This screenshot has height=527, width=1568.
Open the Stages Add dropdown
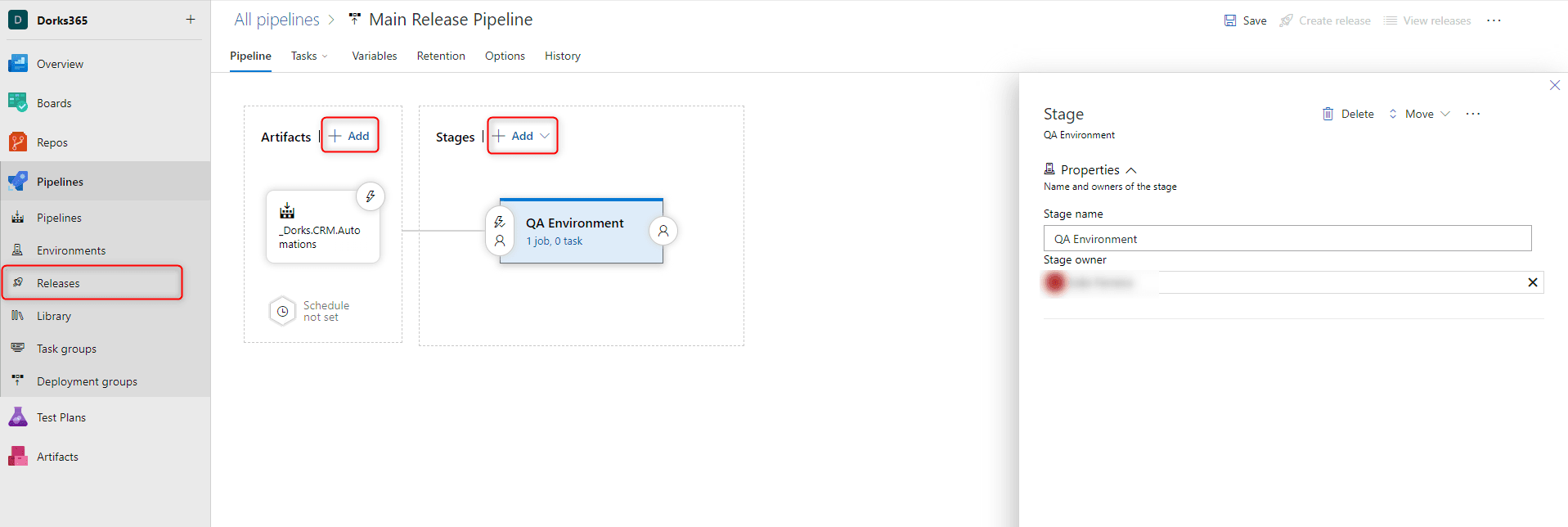pos(523,136)
